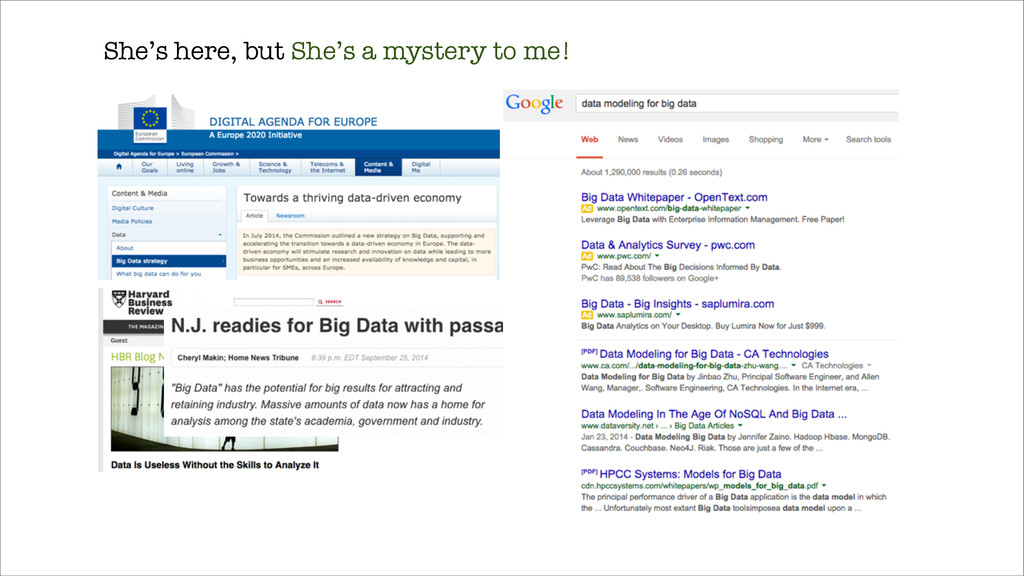Click the Google logo
Viewport: 1024px width, 576px height.
pos(534,104)
